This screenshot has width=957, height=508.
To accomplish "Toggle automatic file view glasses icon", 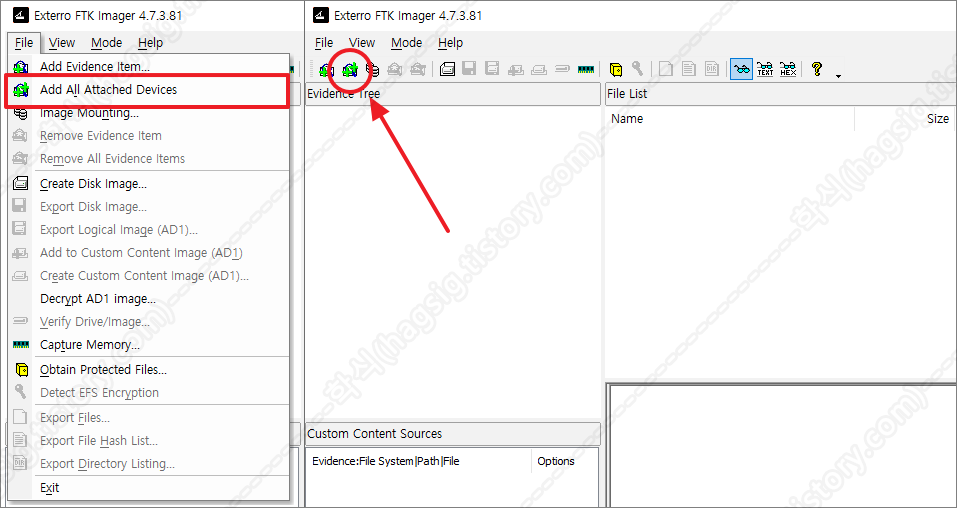I will click(742, 69).
